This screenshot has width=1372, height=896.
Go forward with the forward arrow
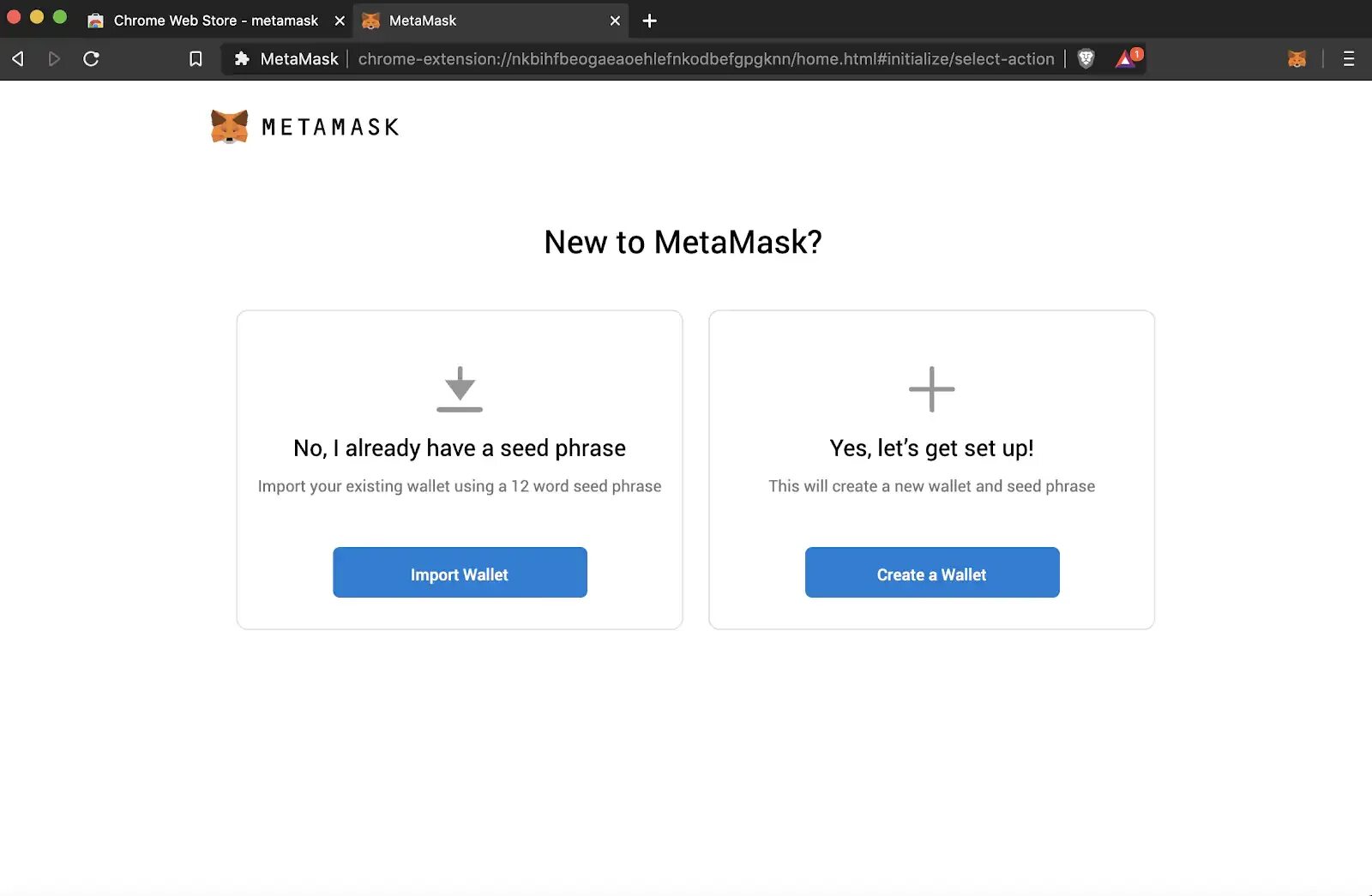point(54,58)
